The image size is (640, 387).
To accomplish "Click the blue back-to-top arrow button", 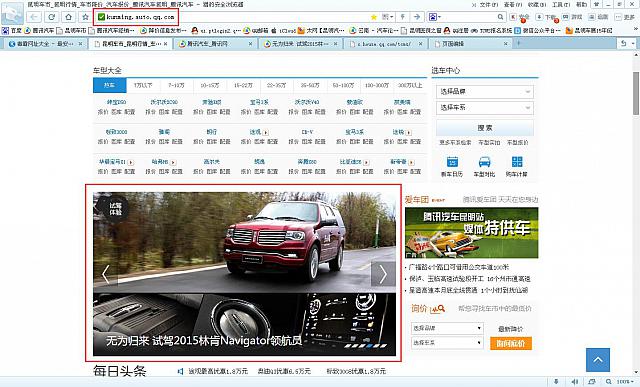I will [598, 360].
